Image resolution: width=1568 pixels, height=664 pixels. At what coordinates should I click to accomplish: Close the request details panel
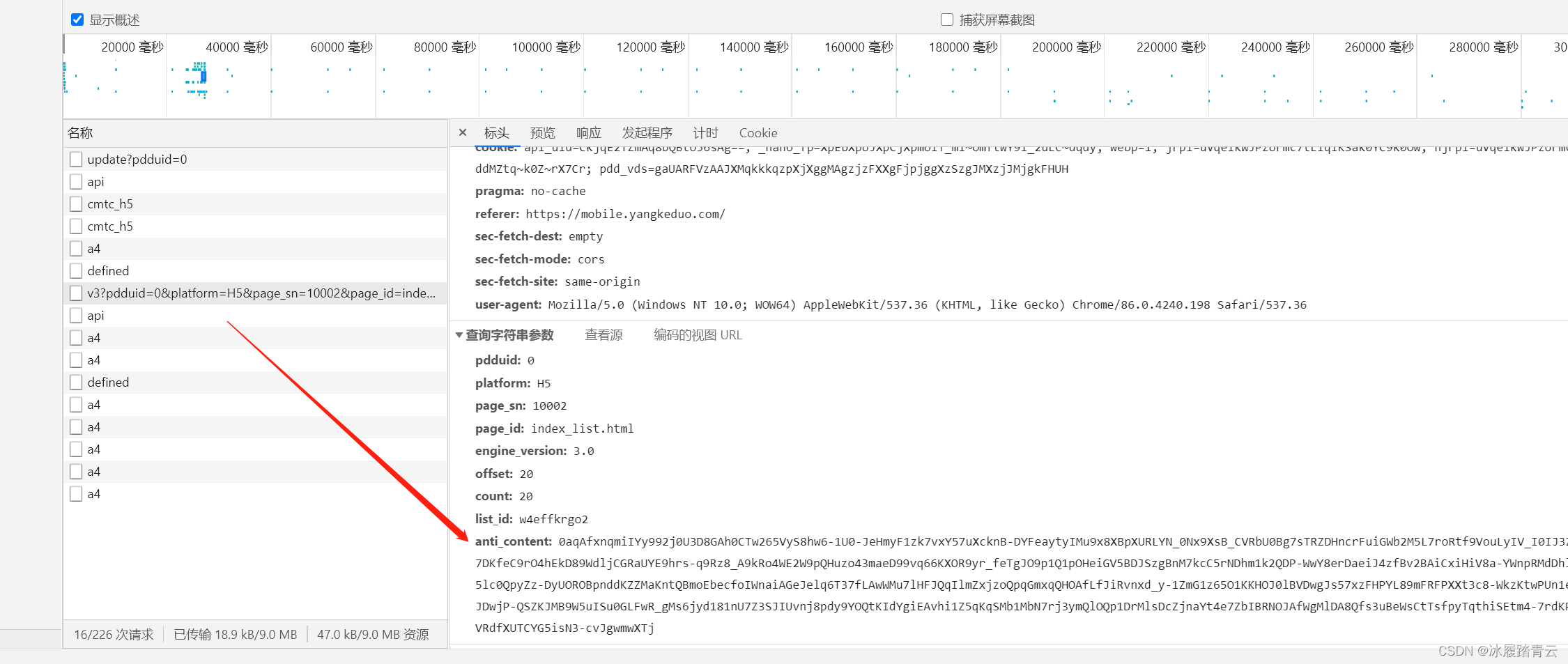coord(463,132)
